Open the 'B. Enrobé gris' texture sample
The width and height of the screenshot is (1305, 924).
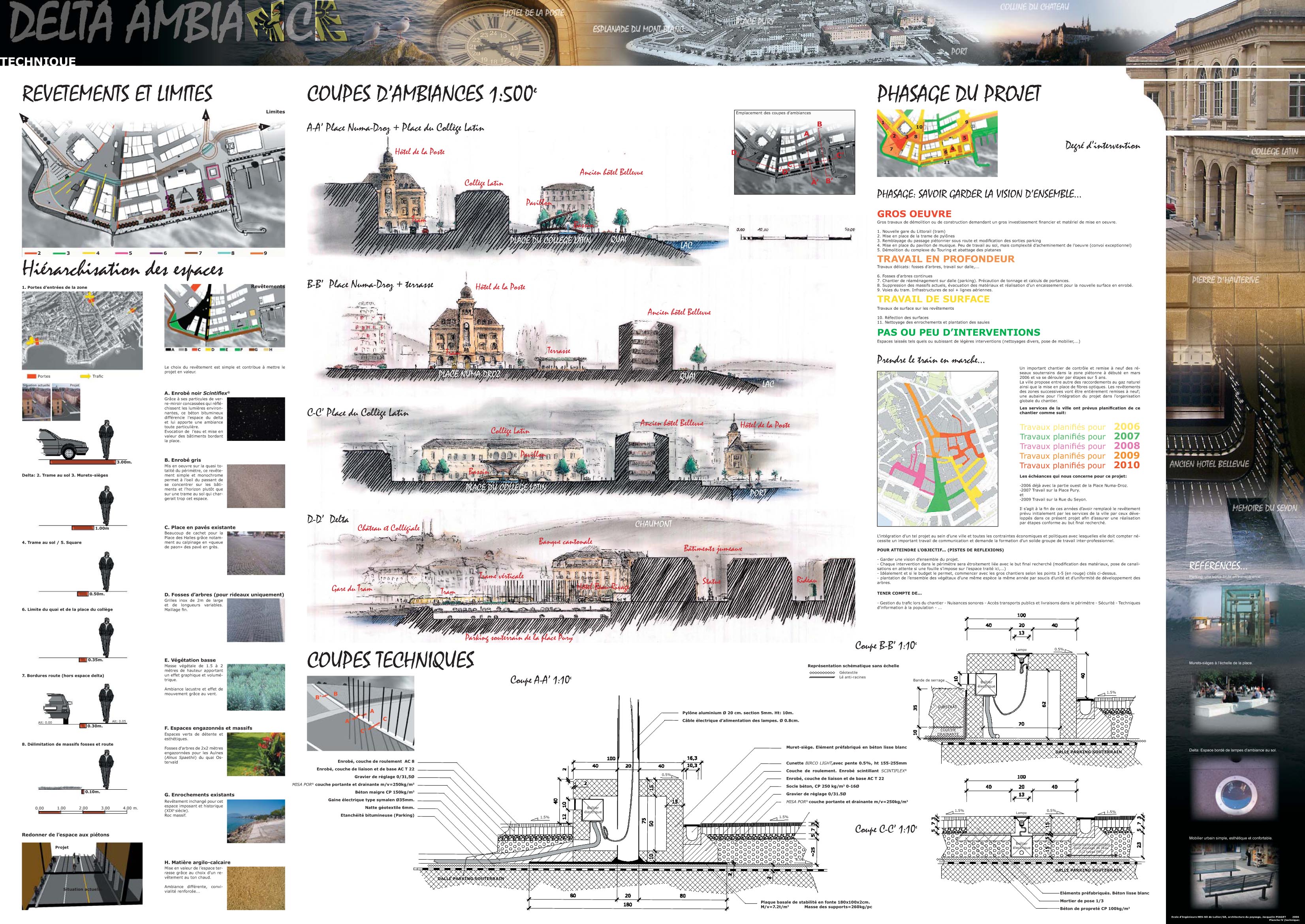(256, 486)
